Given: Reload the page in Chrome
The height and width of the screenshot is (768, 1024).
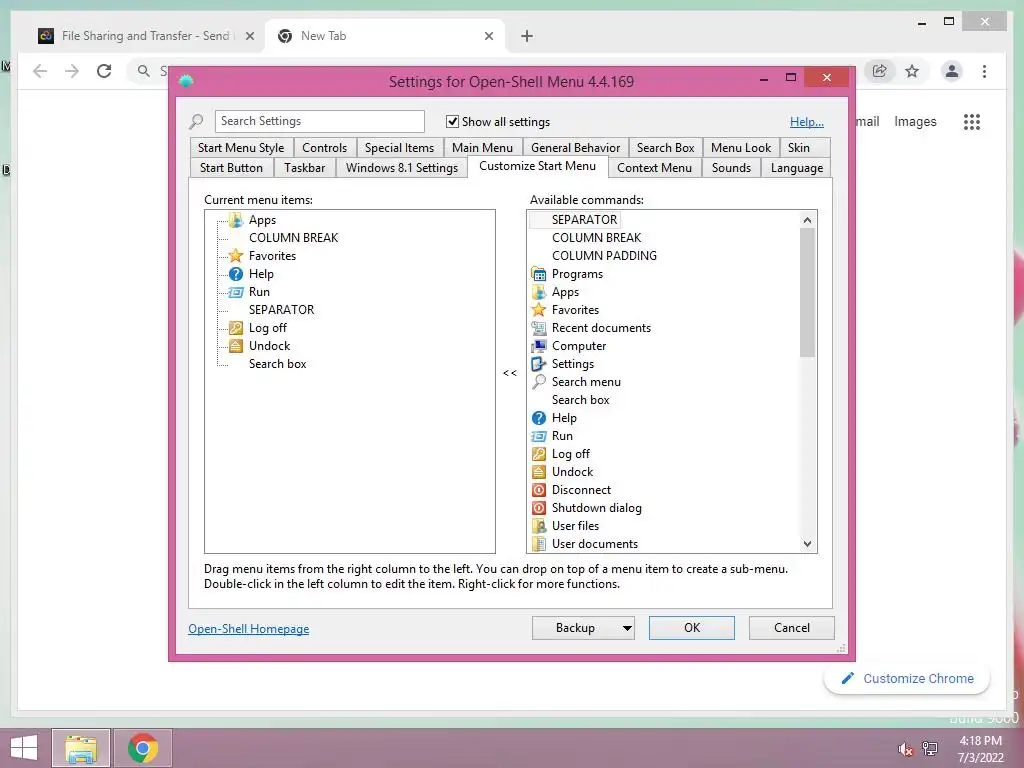Looking at the screenshot, I should click(x=104, y=71).
